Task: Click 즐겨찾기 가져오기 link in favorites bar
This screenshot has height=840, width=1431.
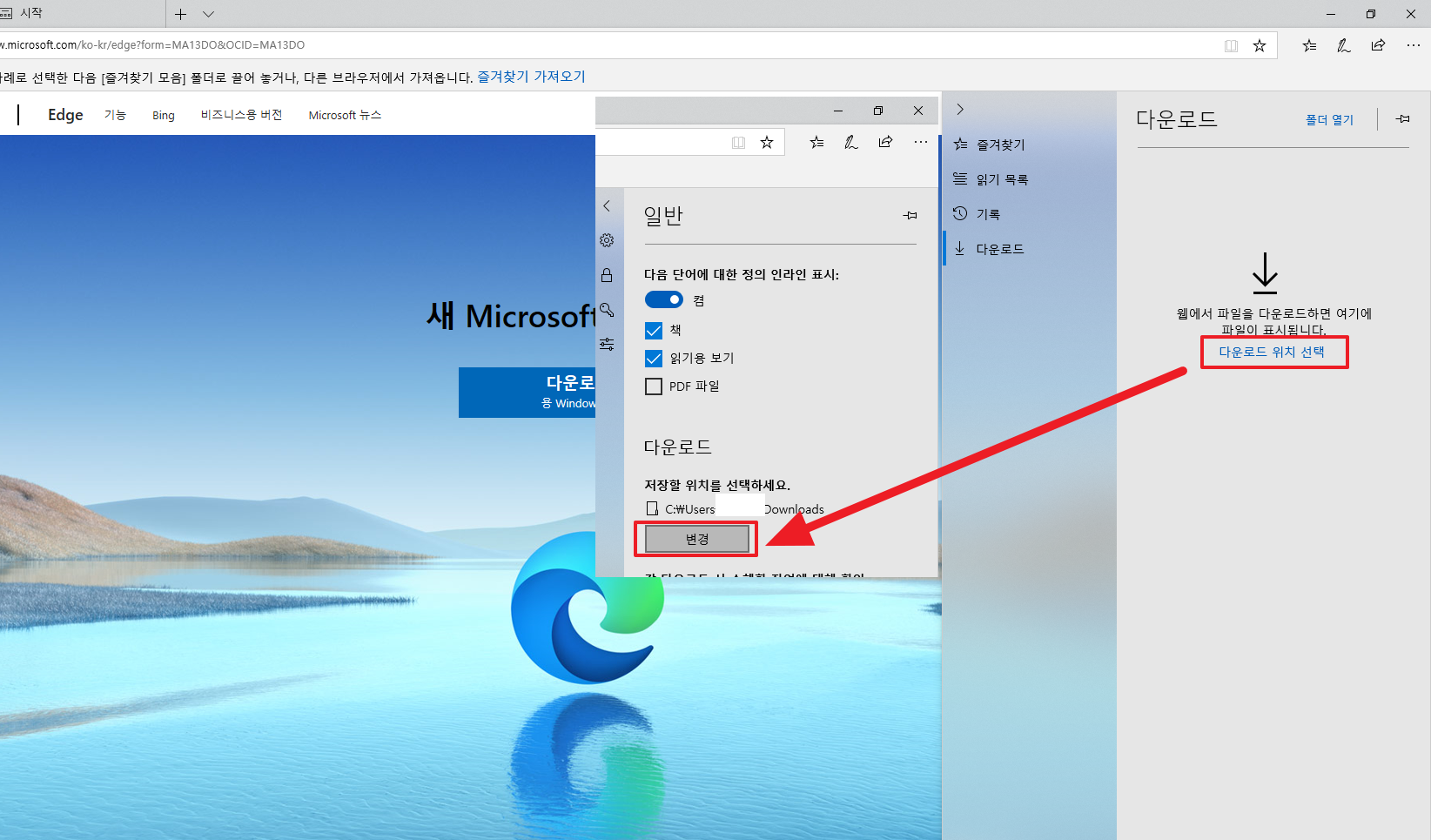Action: 531,77
